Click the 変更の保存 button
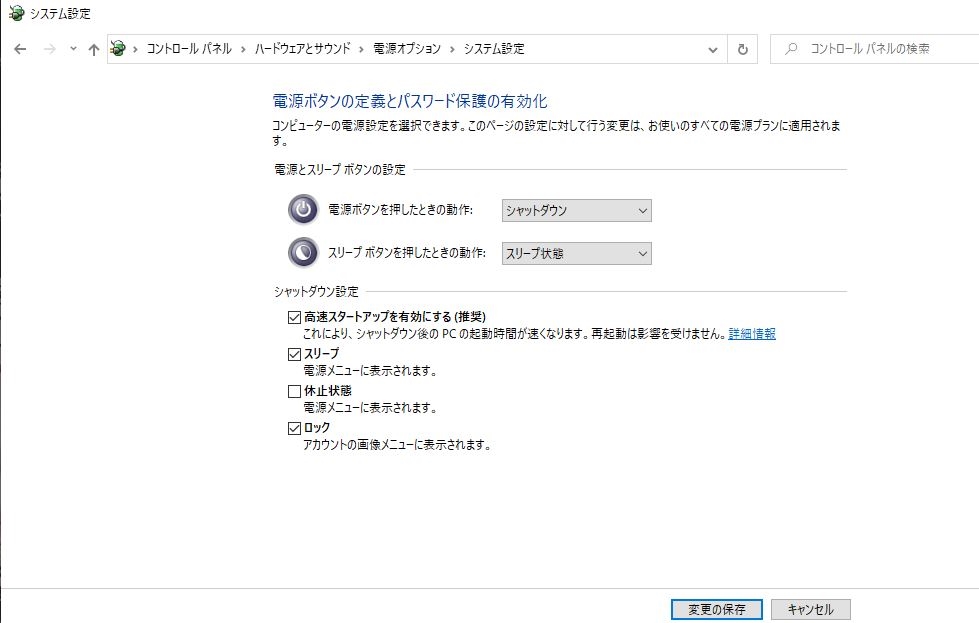Image resolution: width=979 pixels, height=623 pixels. click(717, 609)
